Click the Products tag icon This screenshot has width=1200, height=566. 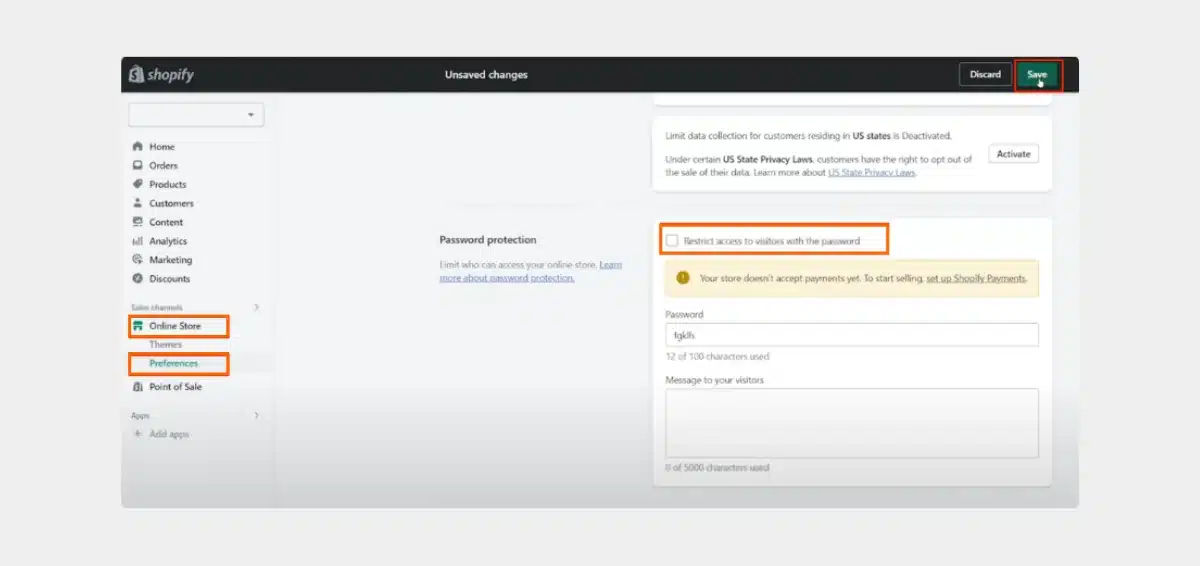coord(138,185)
